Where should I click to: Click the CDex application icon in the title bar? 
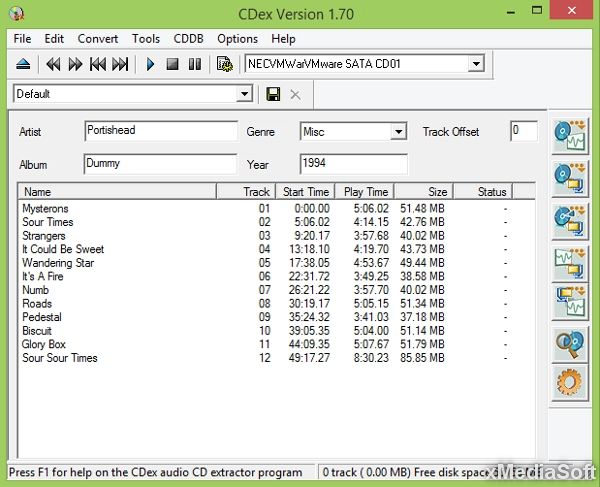tap(16, 14)
